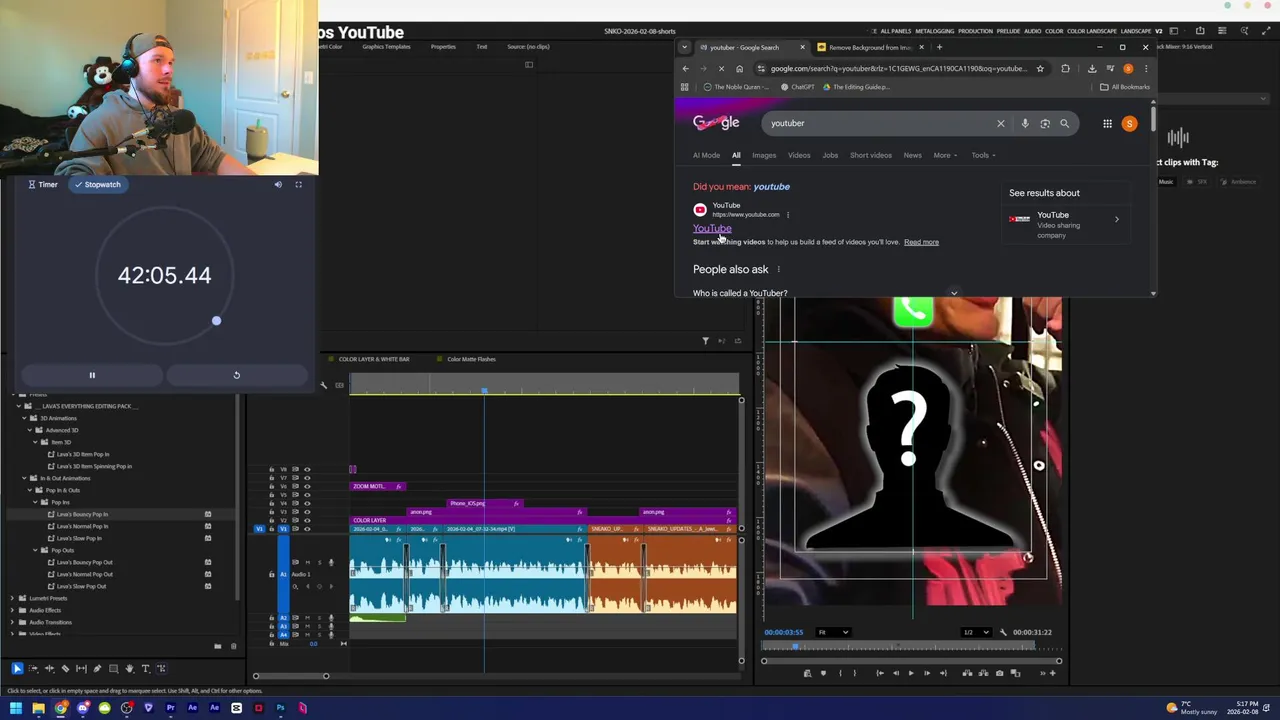Reset the stopwatch
Screen dimensions: 1280x720
pyautogui.click(x=237, y=375)
